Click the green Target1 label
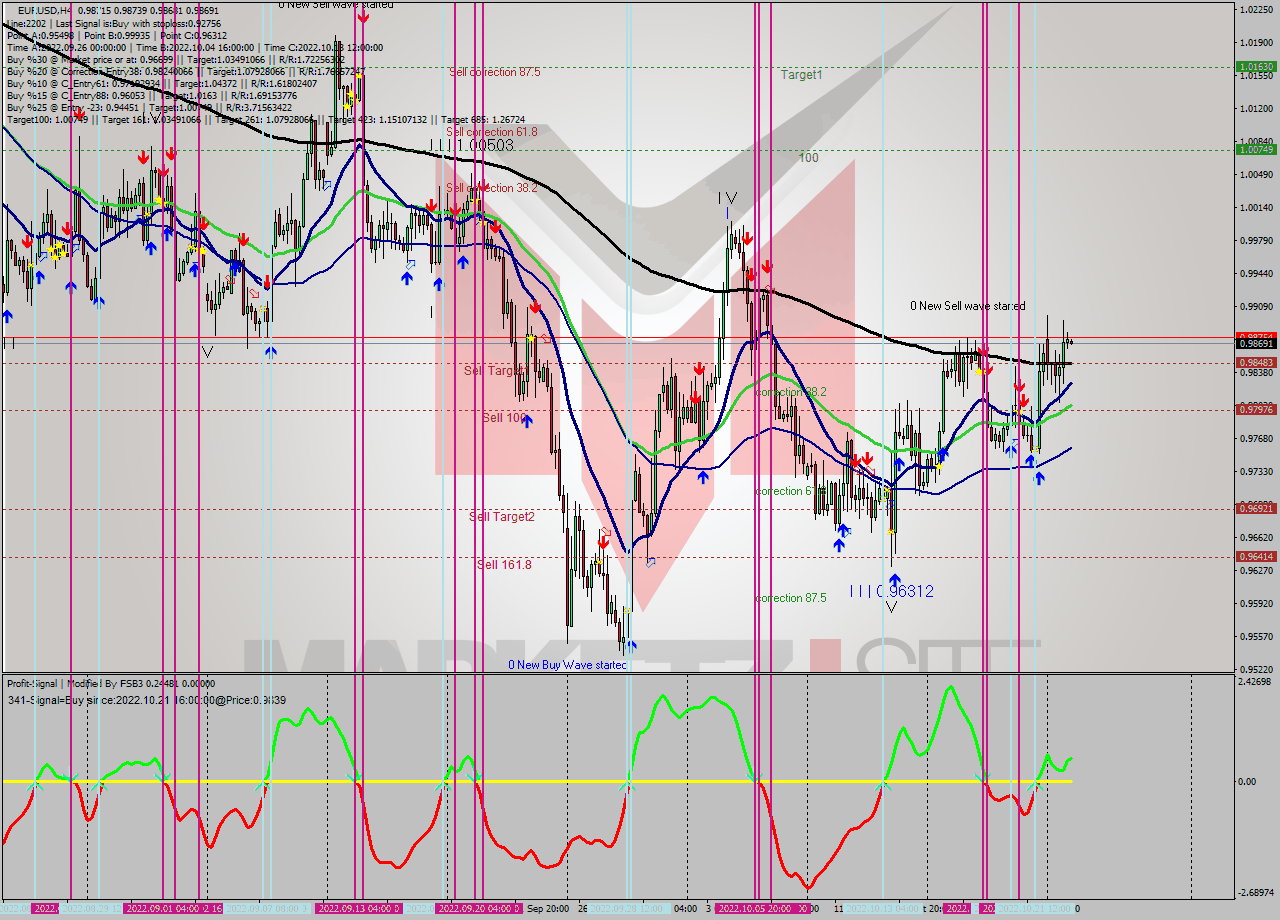Screen dimensions: 1280x920 [x=802, y=75]
